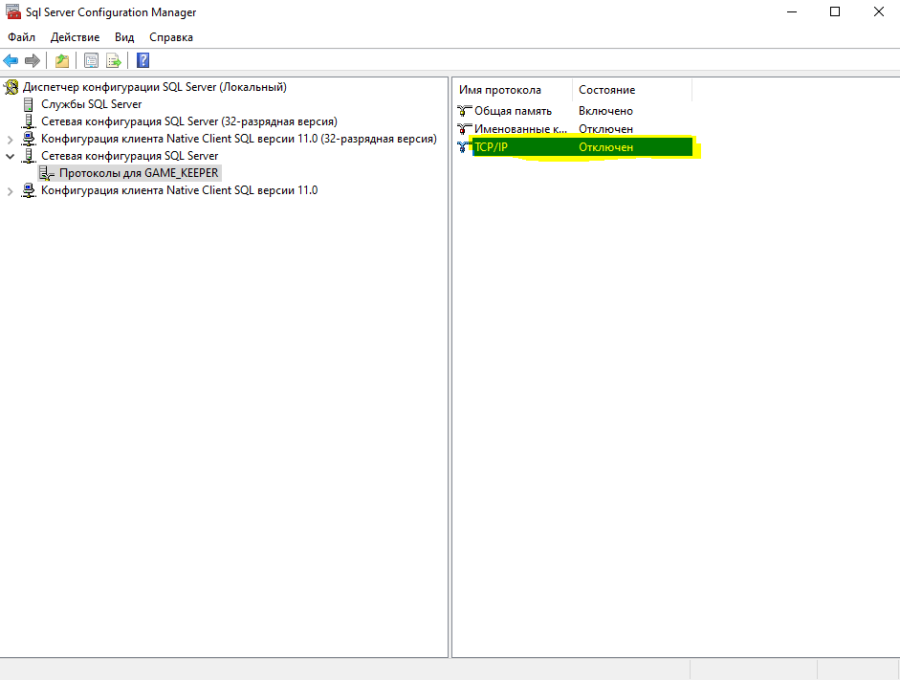Toggle console tree pane toolbar icon

pyautogui.click(x=91, y=60)
